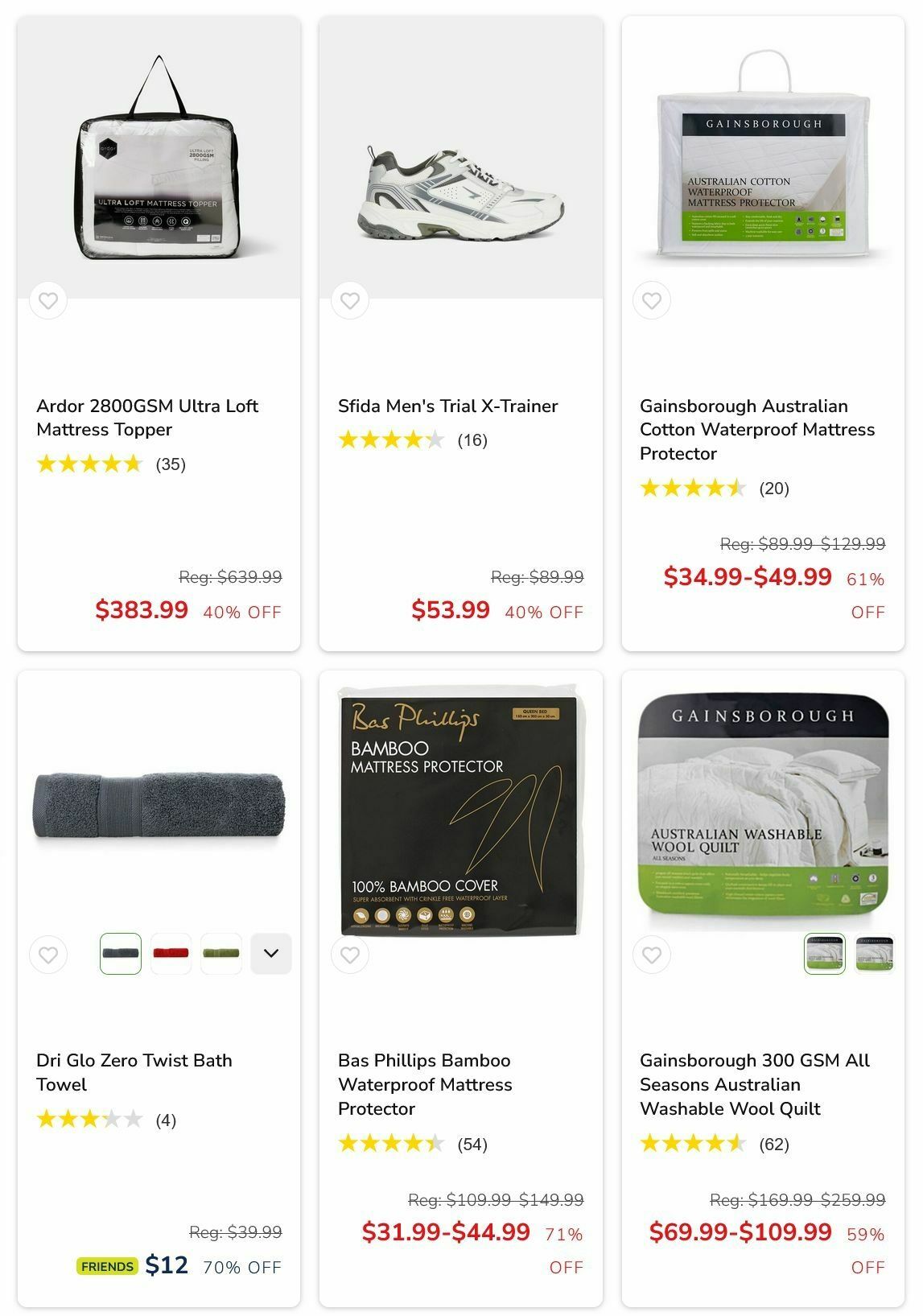923x1316 pixels.
Task: Open Ardor 2800GSM Ultra Loft Mattress Topper
Action: tap(147, 418)
